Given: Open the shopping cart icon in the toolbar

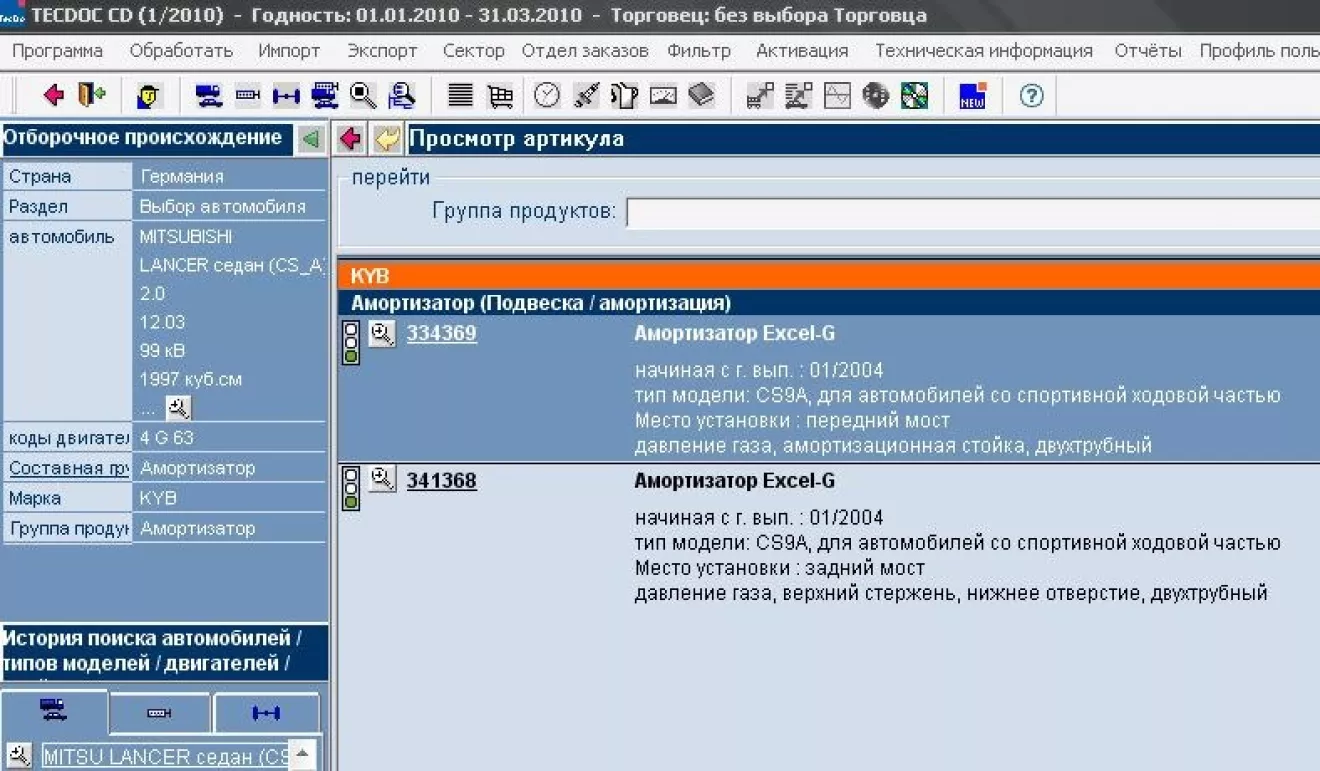Looking at the screenshot, I should [500, 96].
